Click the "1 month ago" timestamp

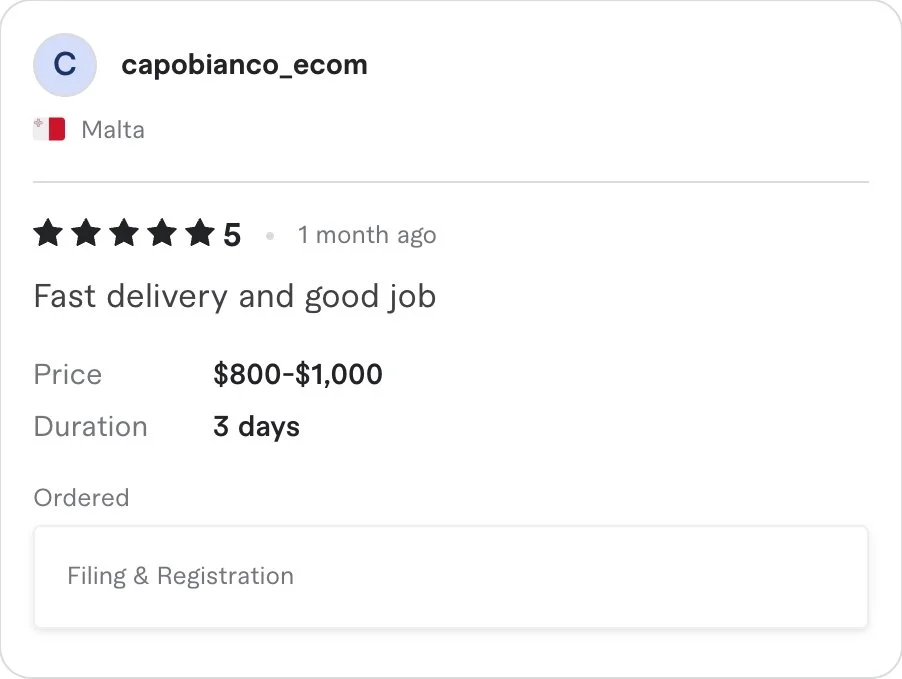367,236
